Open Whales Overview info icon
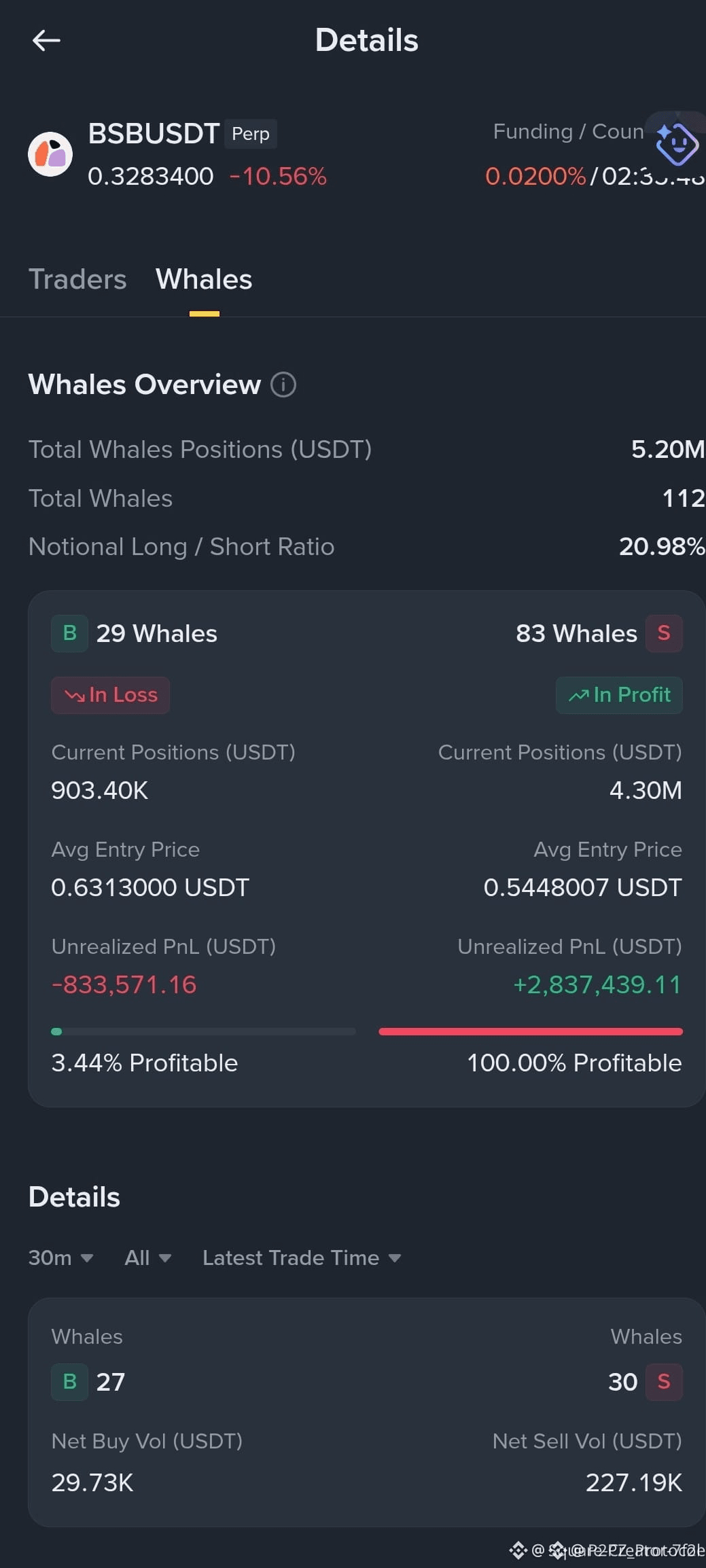The image size is (706, 1568). [283, 385]
